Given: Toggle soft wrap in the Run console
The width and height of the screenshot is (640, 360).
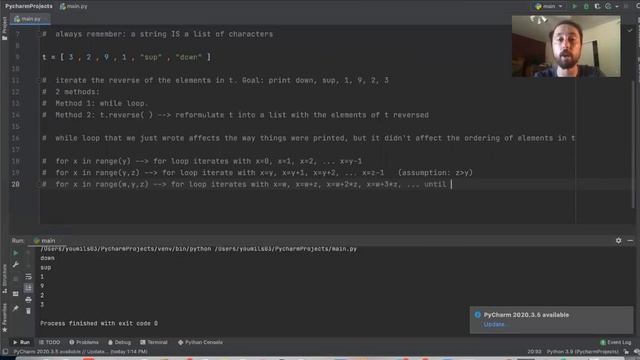Looking at the screenshot, I should point(28,277).
